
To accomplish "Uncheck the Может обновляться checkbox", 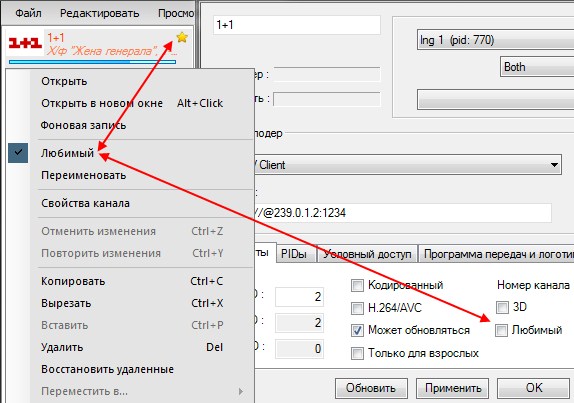I will [357, 331].
